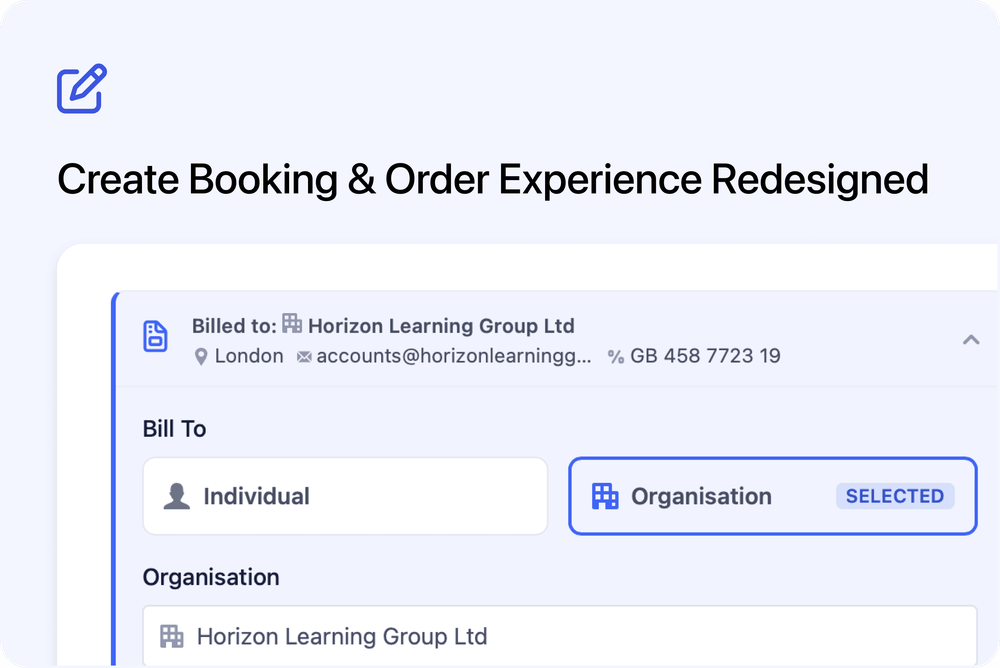Select the Individual billing option
Screen dimensions: 1000x668
click(x=345, y=495)
